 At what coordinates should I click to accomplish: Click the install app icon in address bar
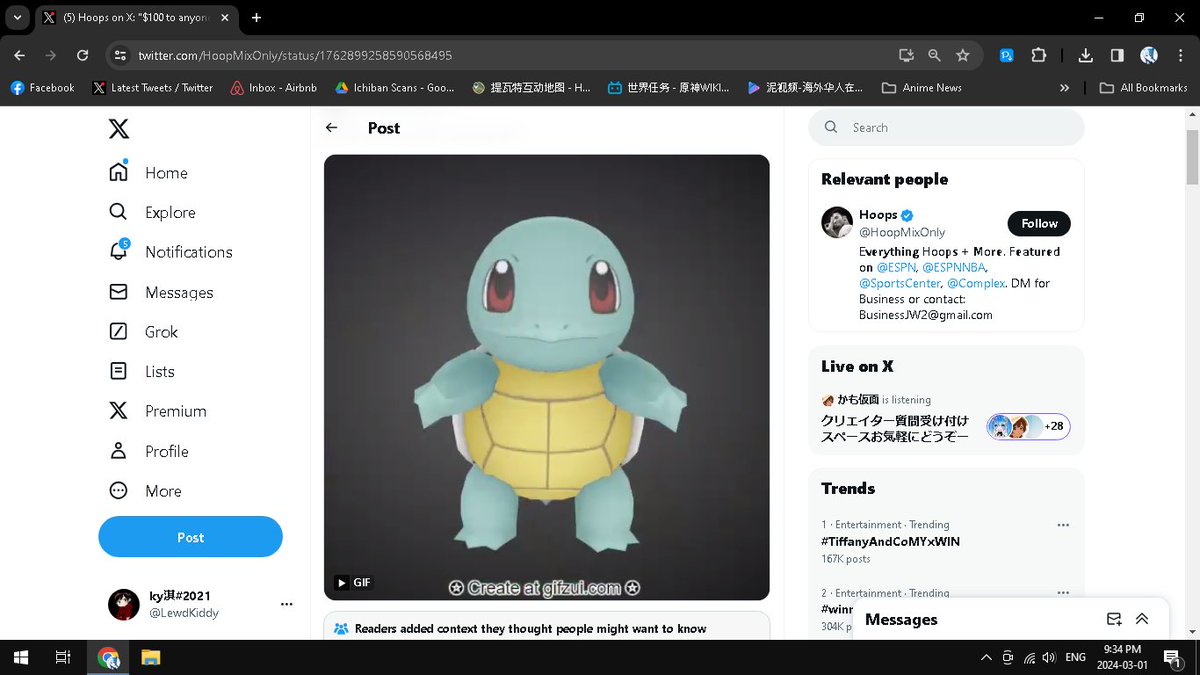[906, 55]
